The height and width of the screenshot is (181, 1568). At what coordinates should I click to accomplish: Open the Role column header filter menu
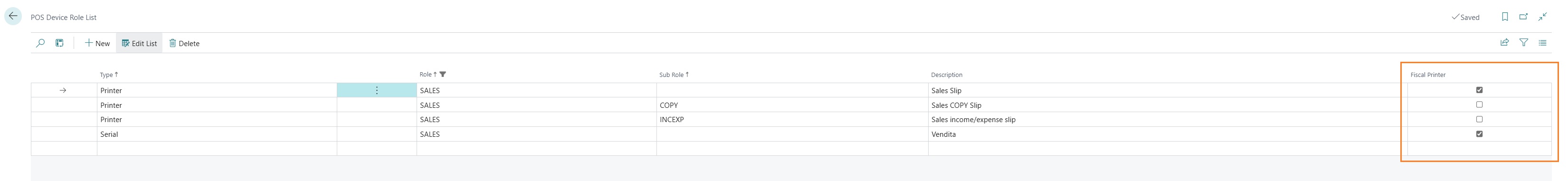pyautogui.click(x=433, y=75)
